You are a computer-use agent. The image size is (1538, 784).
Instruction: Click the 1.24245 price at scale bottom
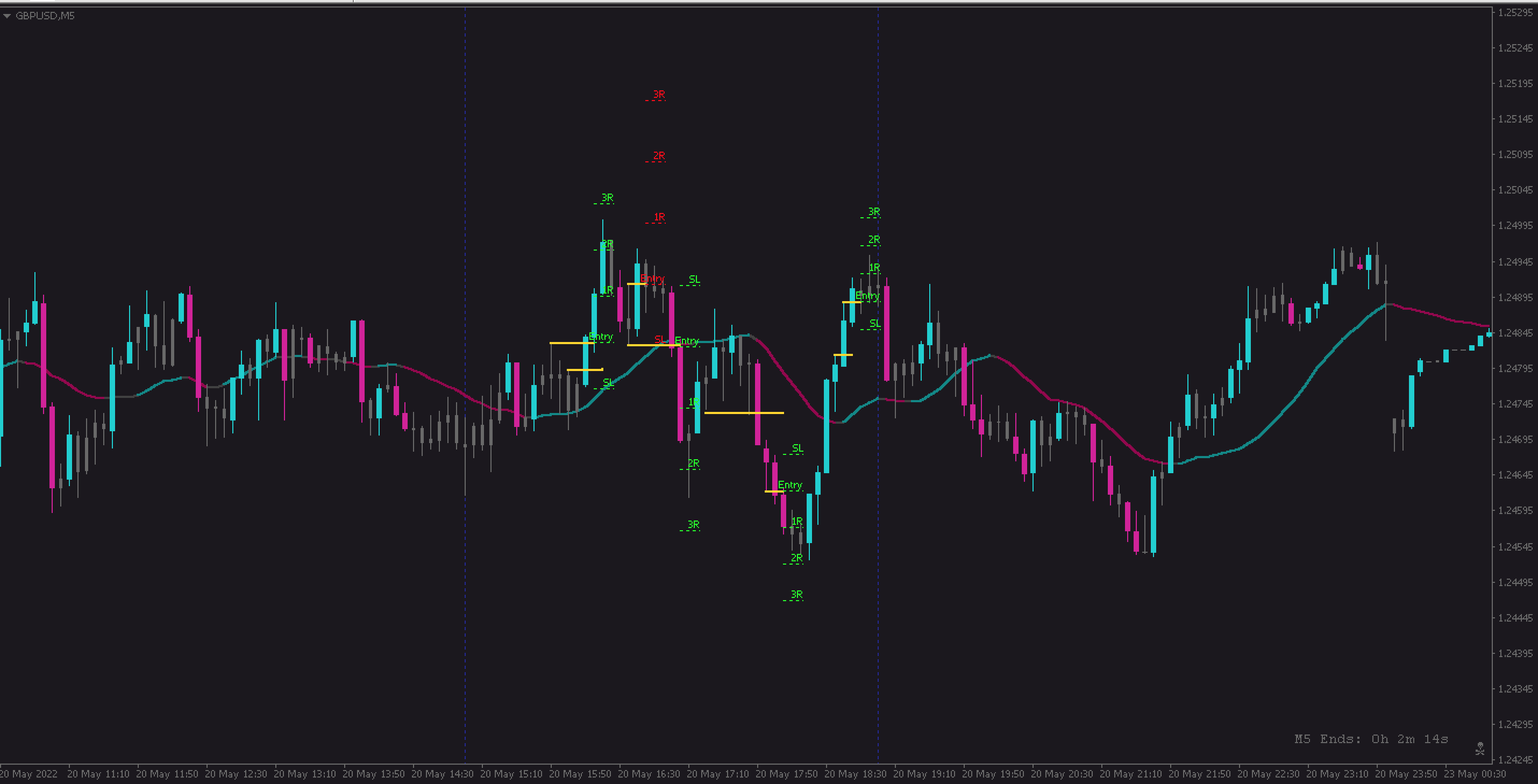[x=1515, y=759]
